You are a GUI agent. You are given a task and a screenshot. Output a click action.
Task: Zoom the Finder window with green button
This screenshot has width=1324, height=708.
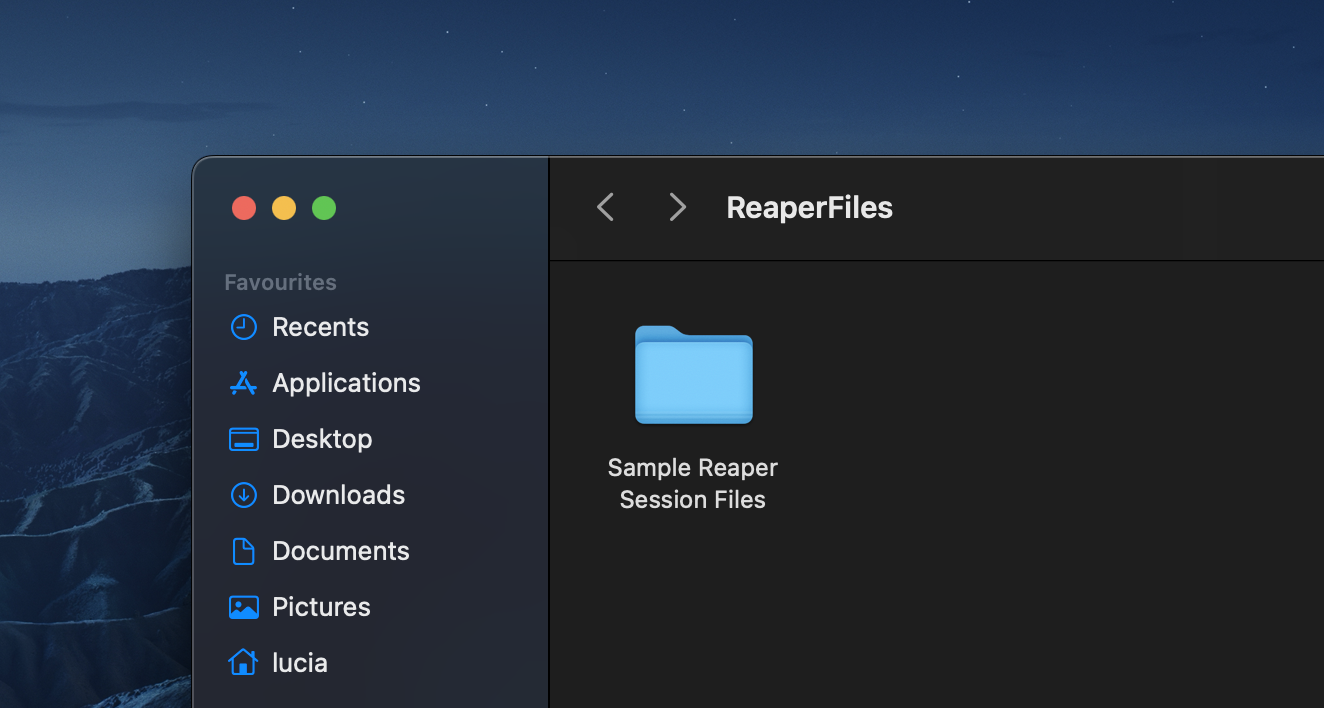coord(324,208)
